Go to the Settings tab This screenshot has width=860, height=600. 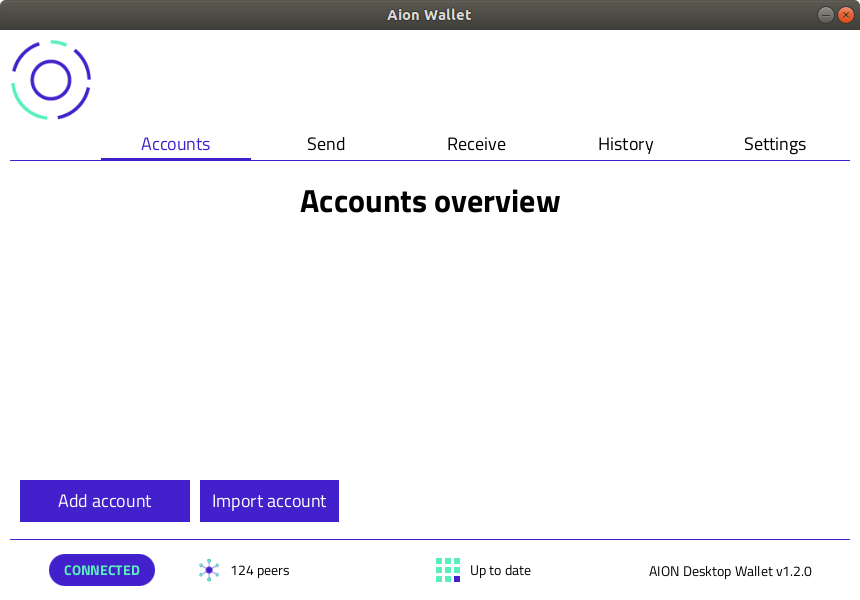tap(775, 144)
